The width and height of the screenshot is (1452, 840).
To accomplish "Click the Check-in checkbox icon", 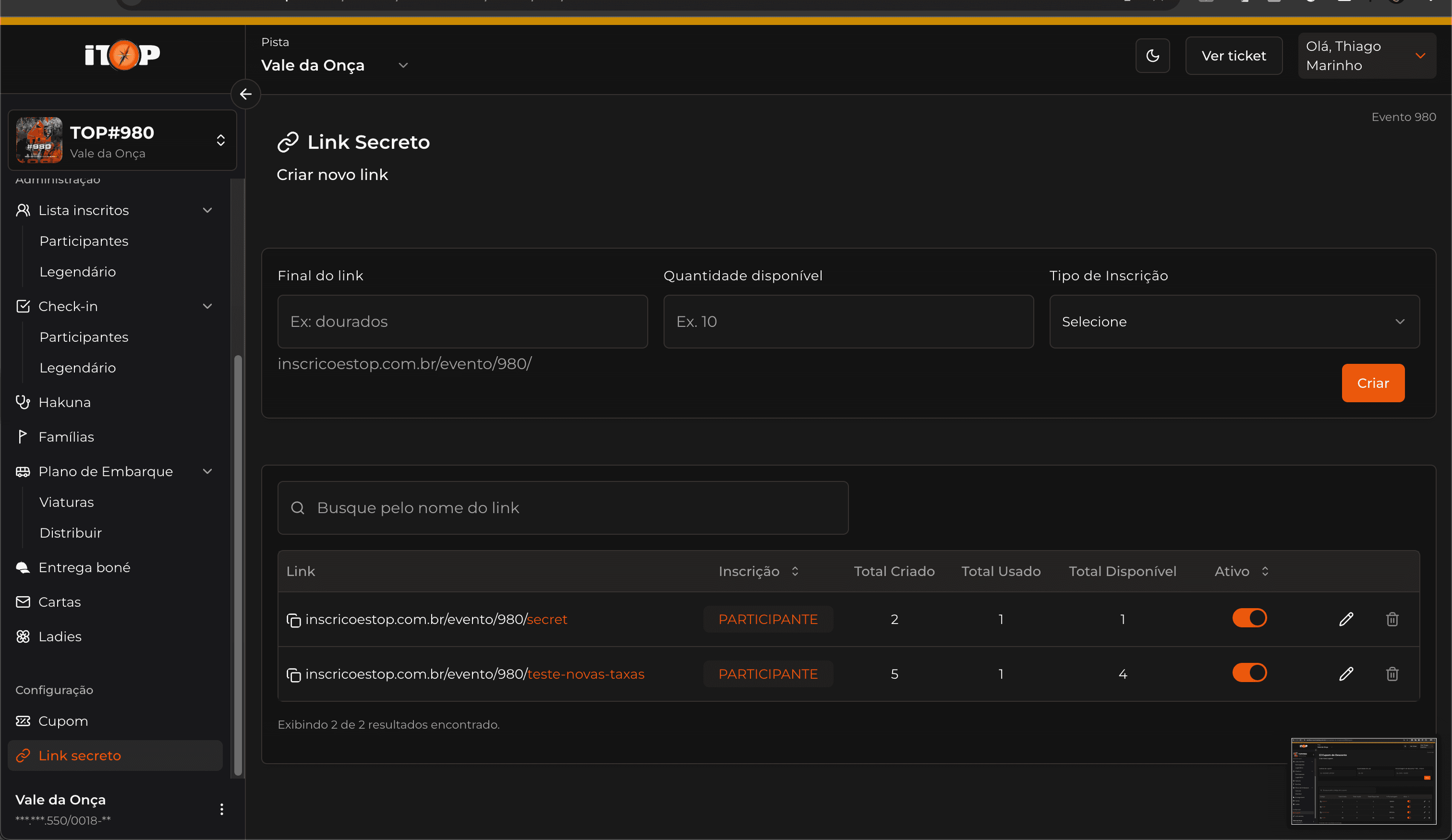I will (x=23, y=306).
